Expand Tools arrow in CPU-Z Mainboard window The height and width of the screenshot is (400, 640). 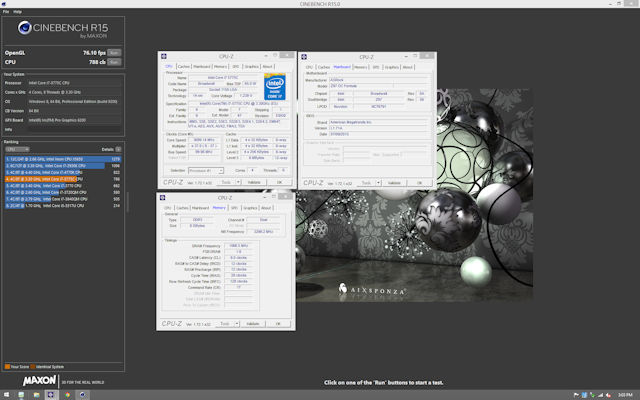click(x=378, y=183)
